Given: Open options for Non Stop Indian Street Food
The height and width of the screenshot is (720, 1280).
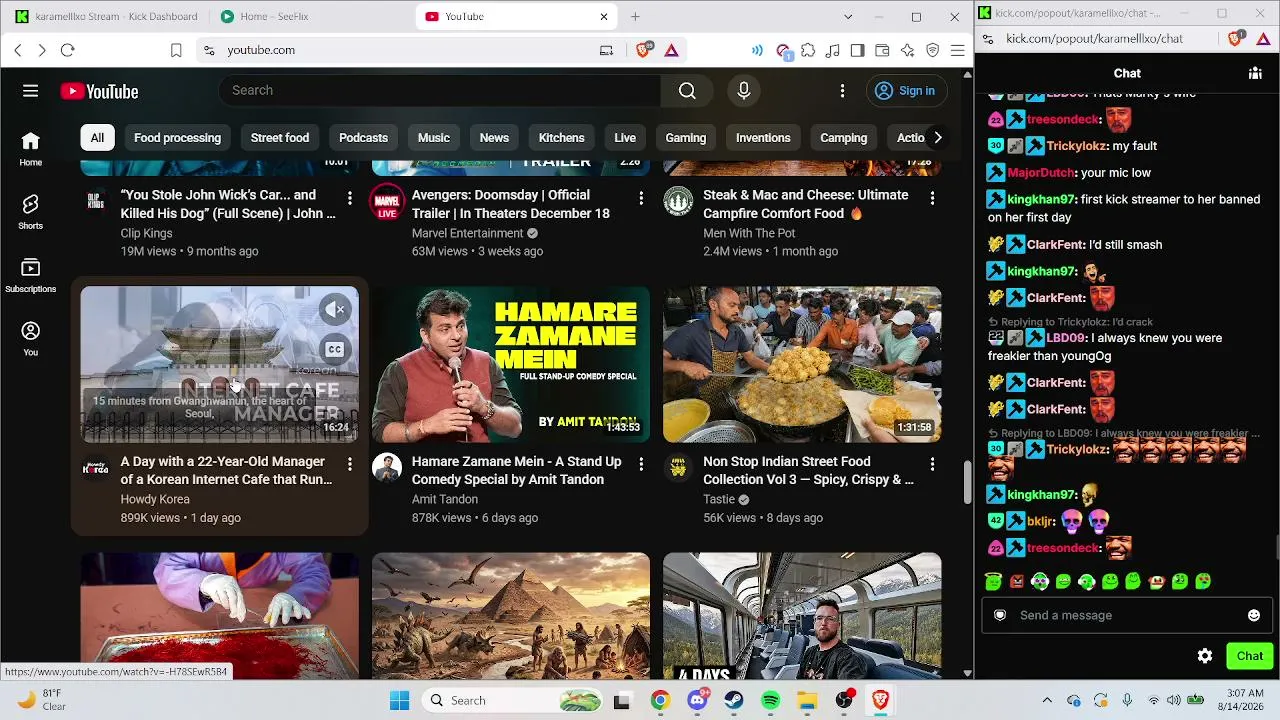Looking at the screenshot, I should click(932, 464).
